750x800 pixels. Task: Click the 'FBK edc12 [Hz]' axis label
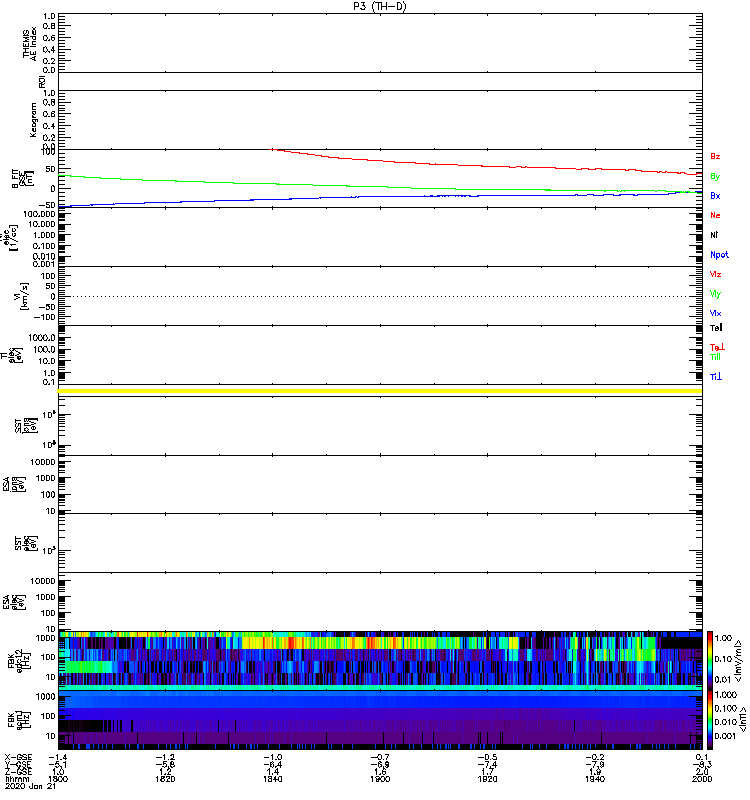[x=19, y=661]
